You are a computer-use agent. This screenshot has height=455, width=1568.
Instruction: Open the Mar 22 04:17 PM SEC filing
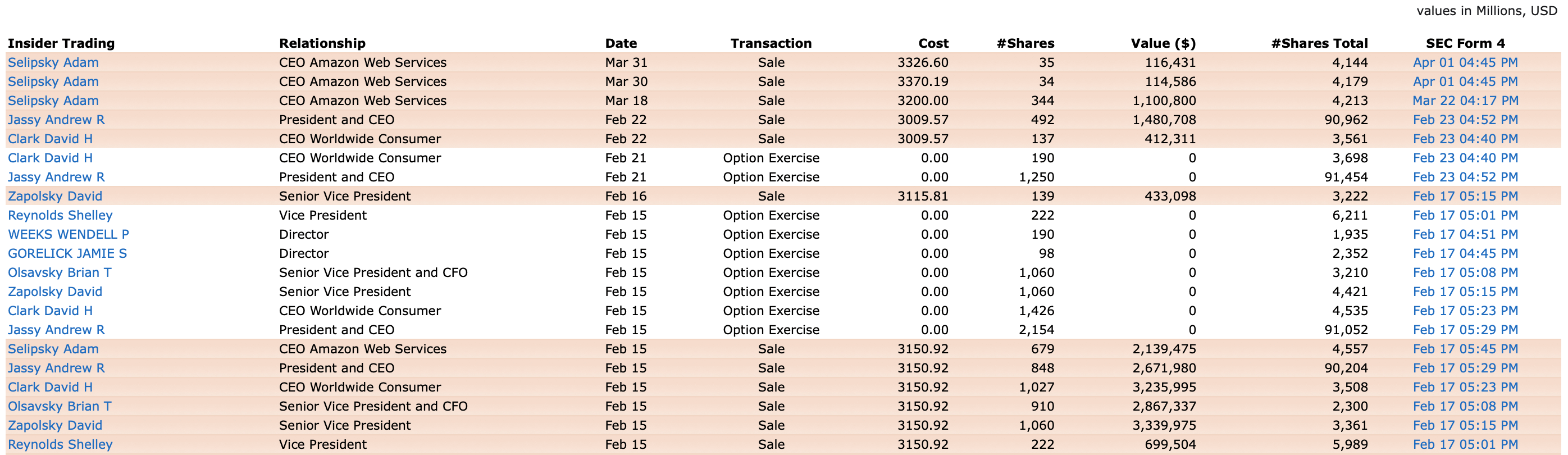(1465, 101)
